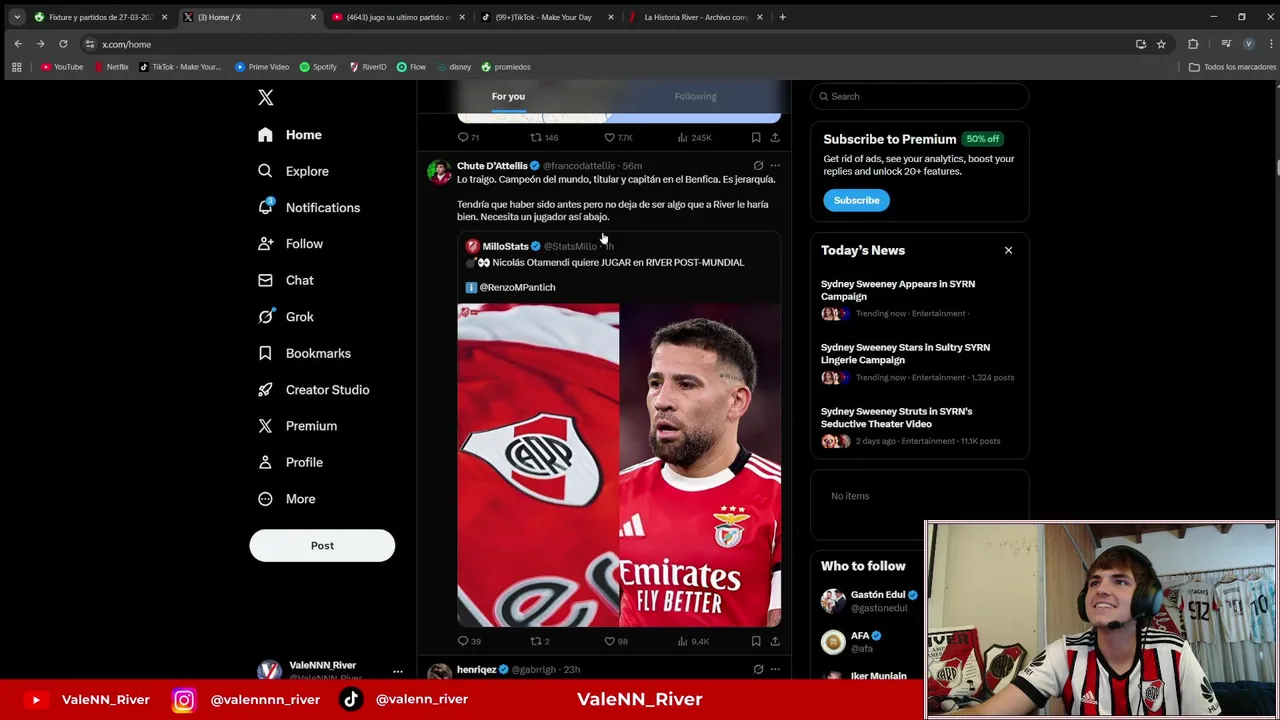Open the YouTube bookmark
The image size is (1280, 720).
(x=62, y=67)
